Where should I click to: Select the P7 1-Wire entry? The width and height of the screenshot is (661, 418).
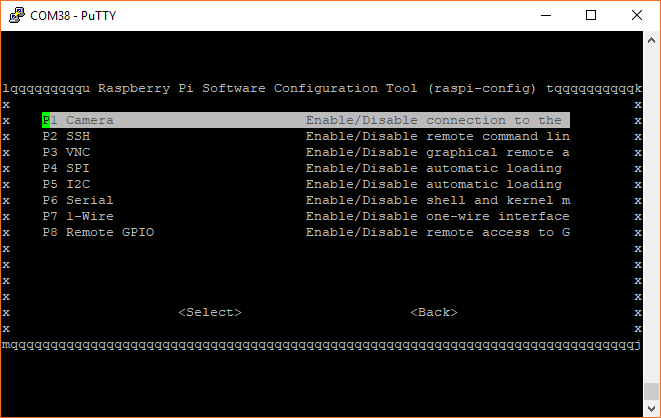coord(306,216)
